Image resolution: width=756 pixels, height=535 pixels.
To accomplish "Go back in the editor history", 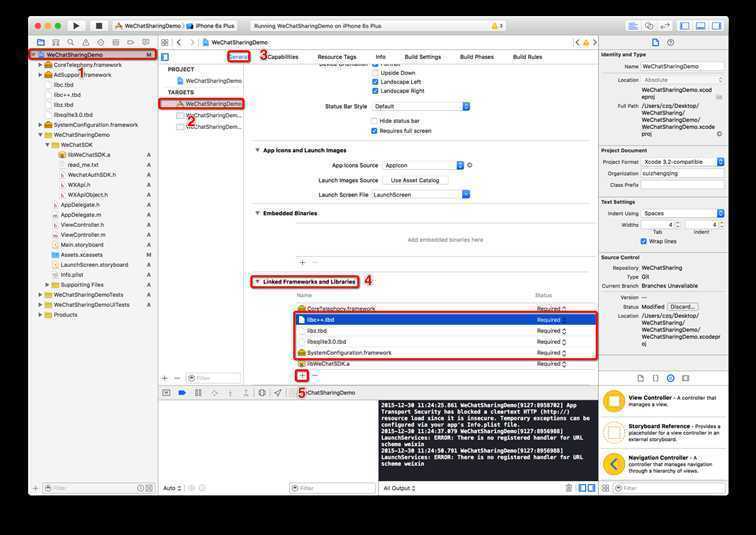I will 179,42.
